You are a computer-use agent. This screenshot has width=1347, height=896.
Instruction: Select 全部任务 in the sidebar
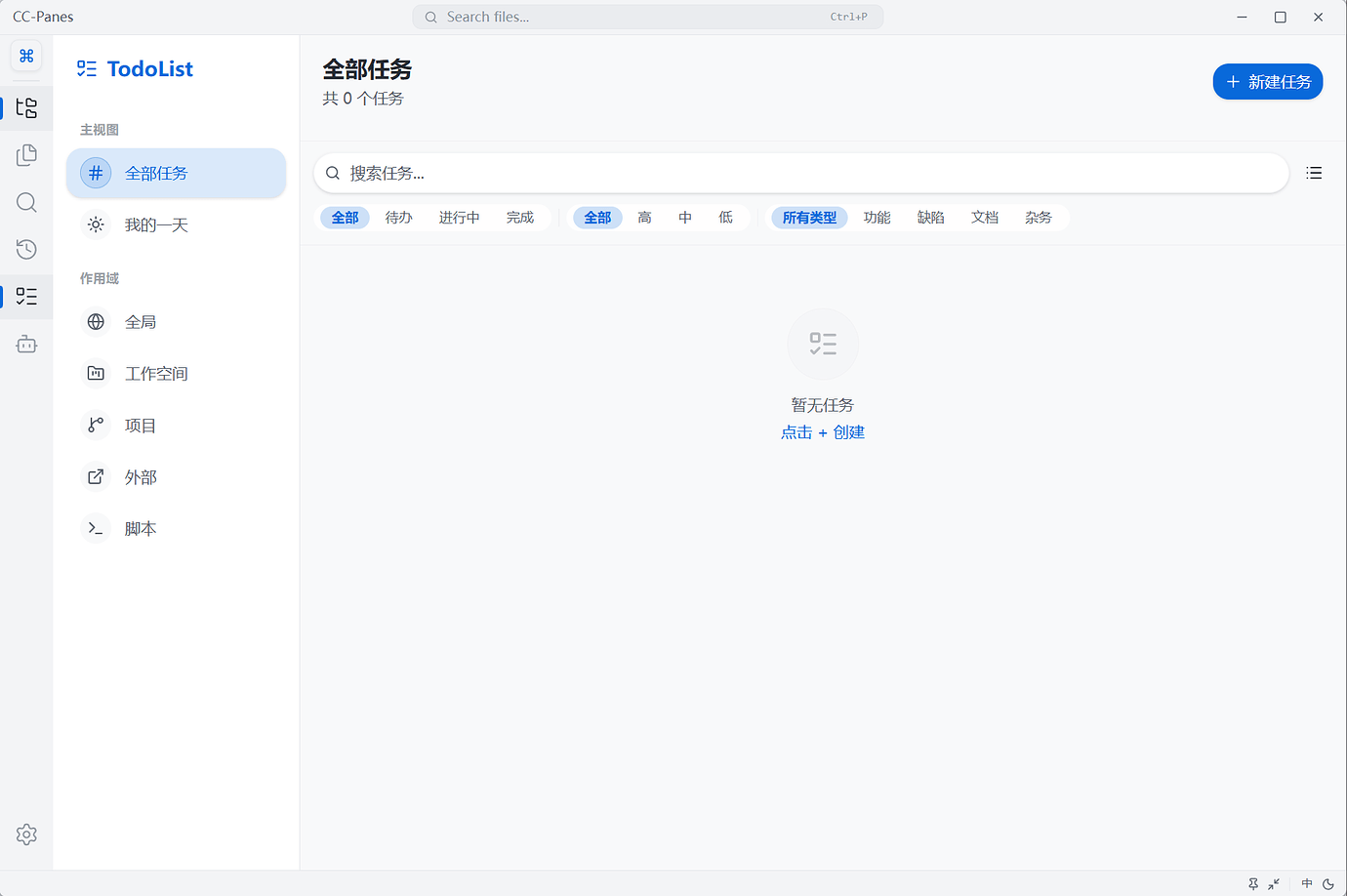176,173
